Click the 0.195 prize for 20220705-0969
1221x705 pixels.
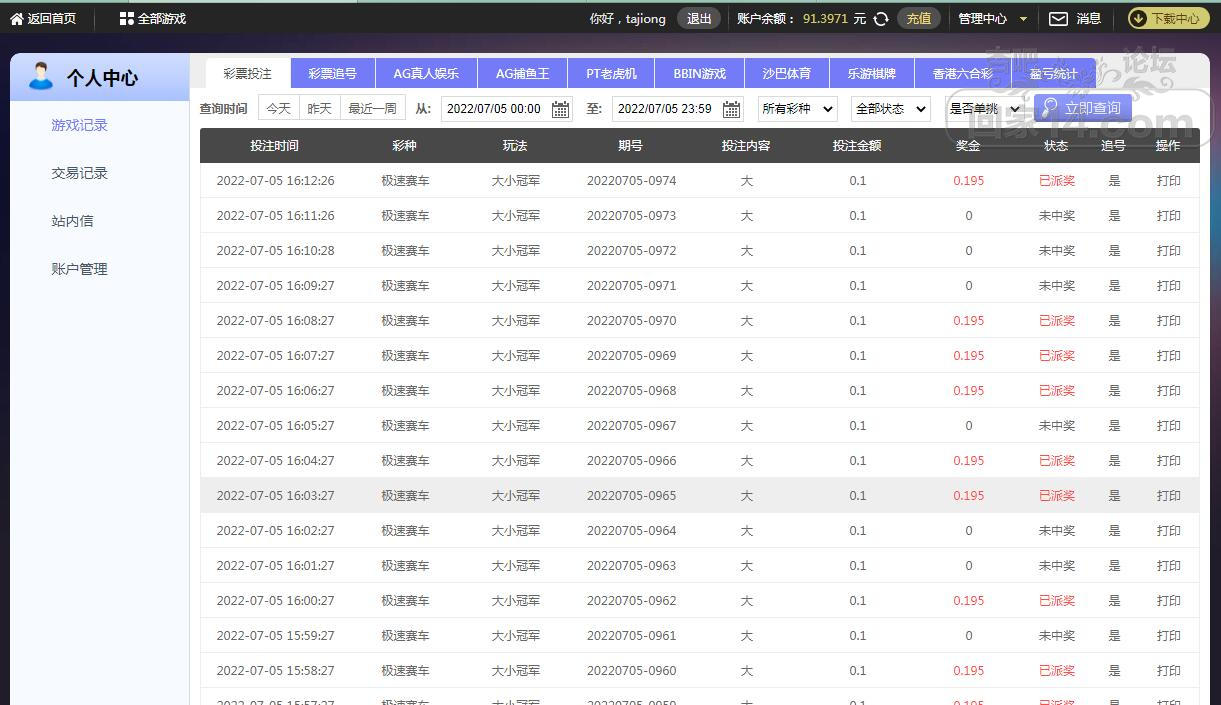pos(968,356)
